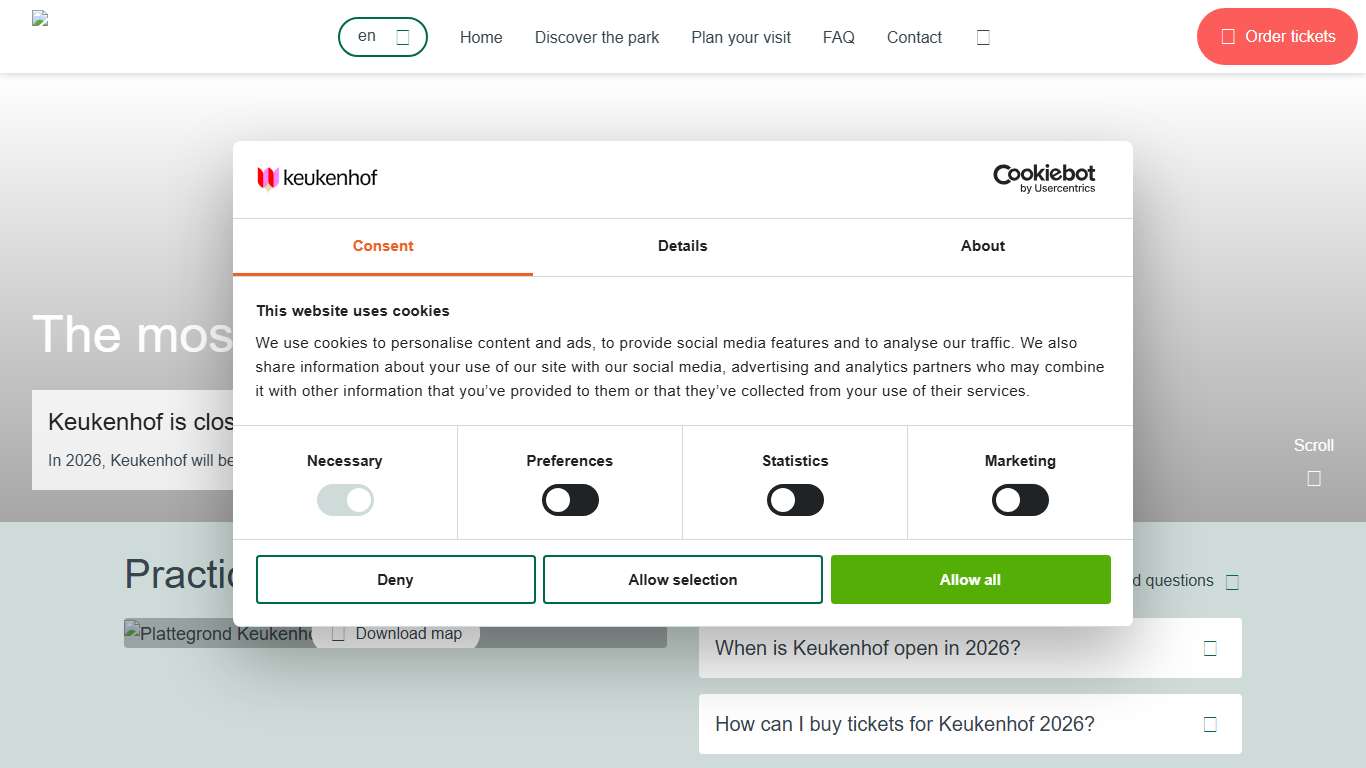Screen dimensions: 1366x768
Task: Enable the Preferences cookie toggle
Action: tap(570, 500)
